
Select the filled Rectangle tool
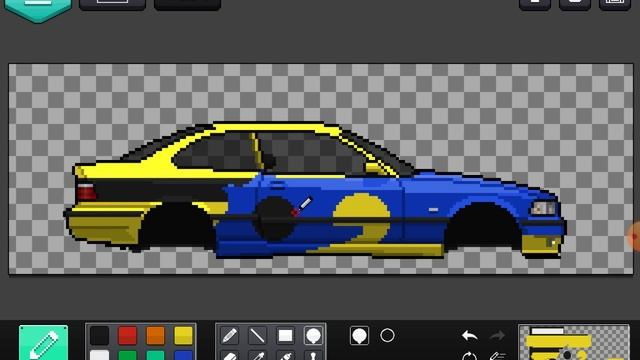285,336
